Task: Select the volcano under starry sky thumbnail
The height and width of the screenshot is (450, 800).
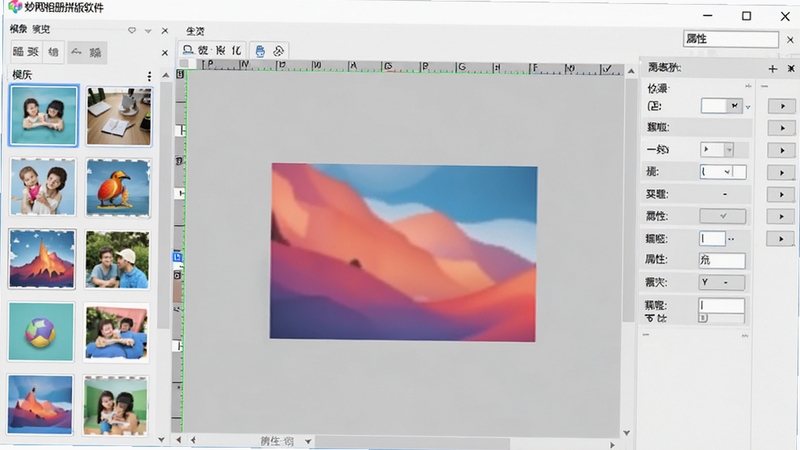Action: [42, 259]
